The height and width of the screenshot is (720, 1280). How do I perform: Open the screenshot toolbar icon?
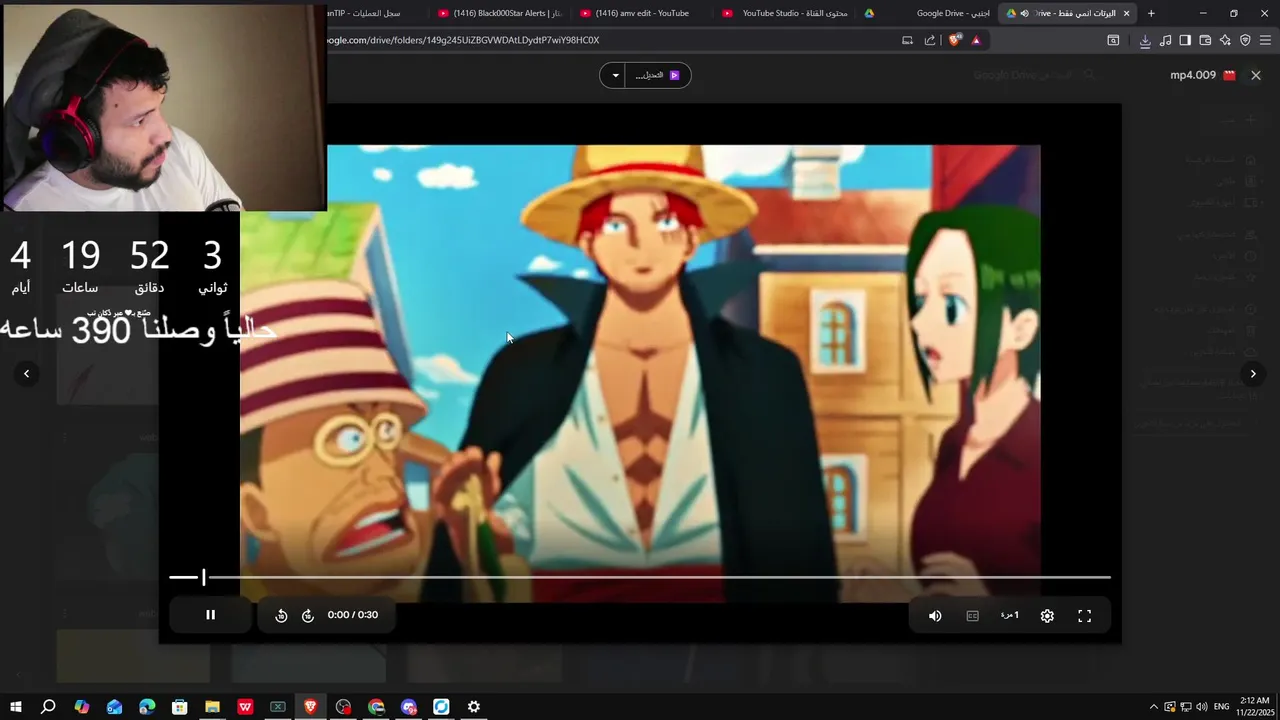tap(1113, 40)
